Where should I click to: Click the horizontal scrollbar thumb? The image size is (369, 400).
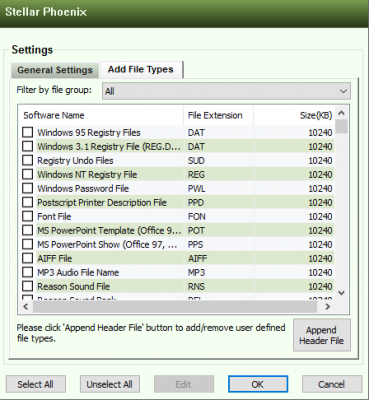click(174, 307)
